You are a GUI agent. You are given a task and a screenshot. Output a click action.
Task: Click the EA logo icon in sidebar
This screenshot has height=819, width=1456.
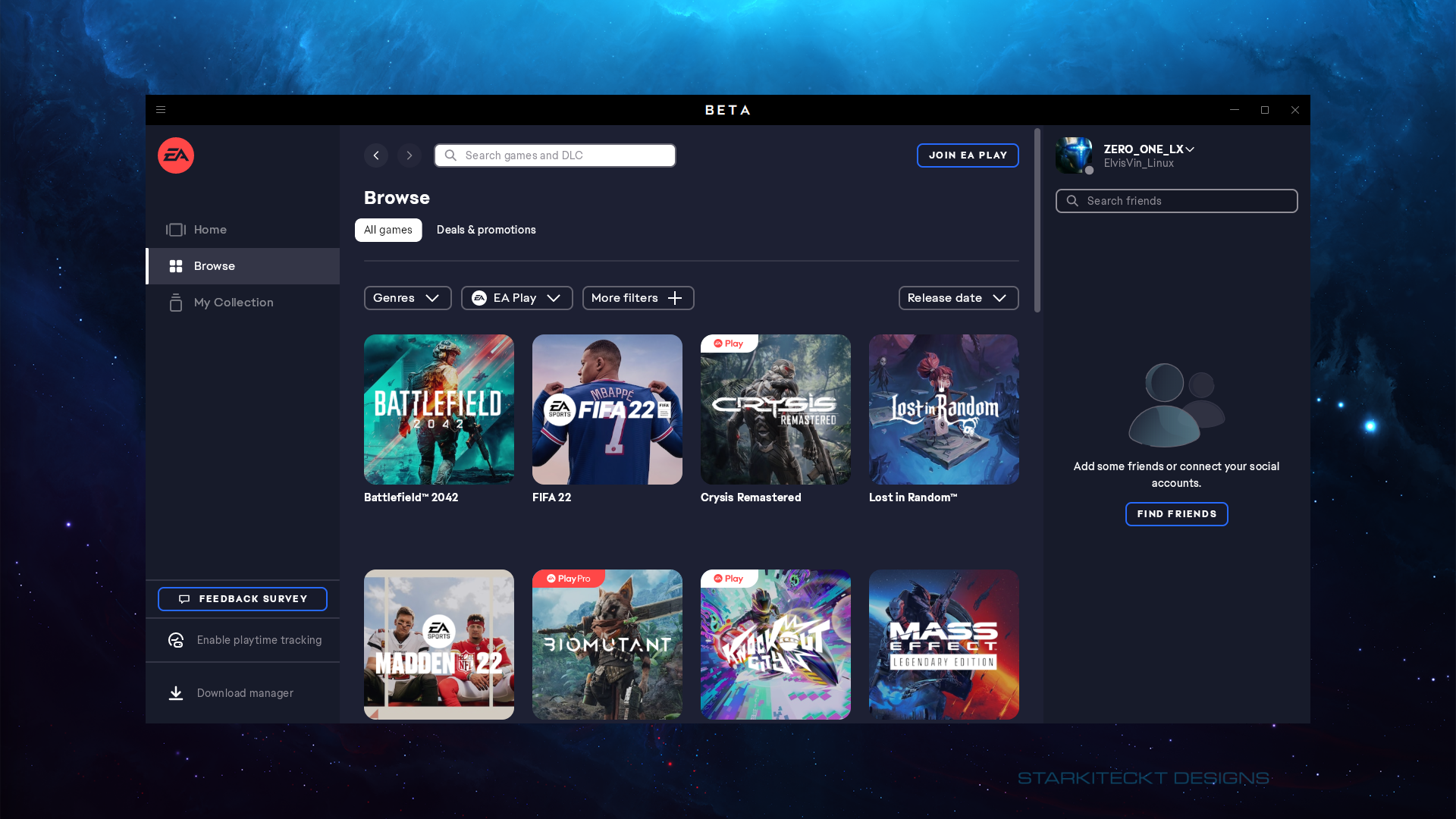pyautogui.click(x=176, y=155)
